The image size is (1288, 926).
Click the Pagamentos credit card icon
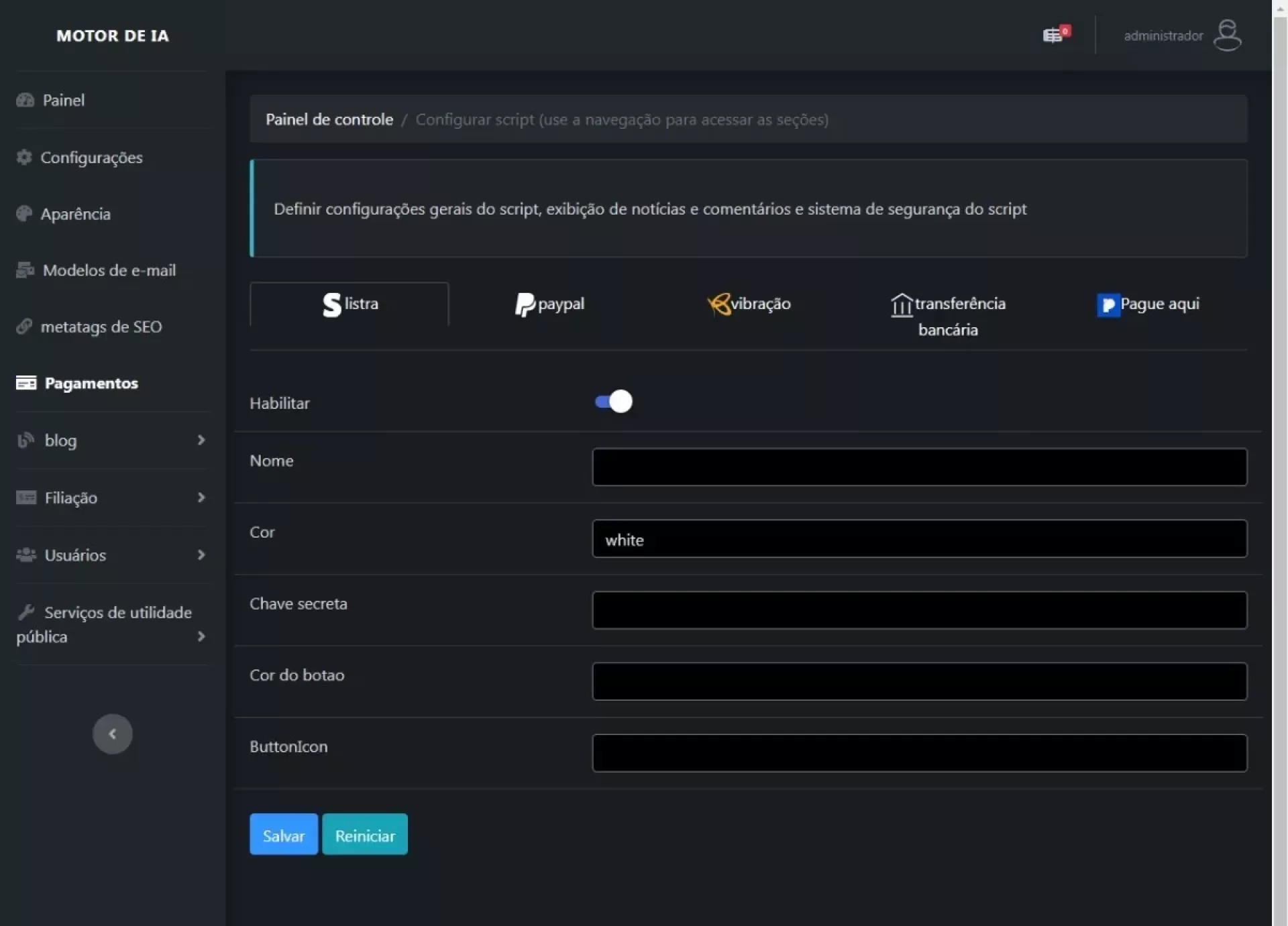[26, 383]
